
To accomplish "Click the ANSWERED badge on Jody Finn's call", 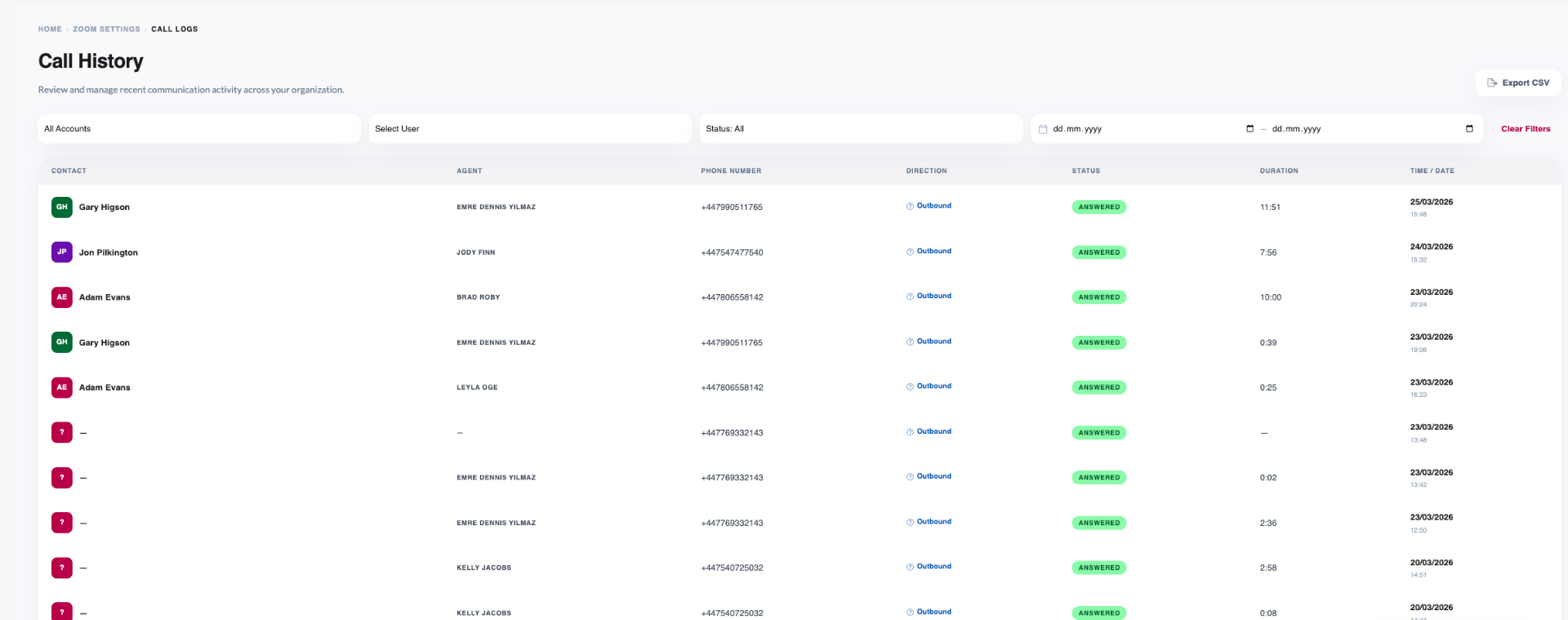I will pyautogui.click(x=1099, y=252).
